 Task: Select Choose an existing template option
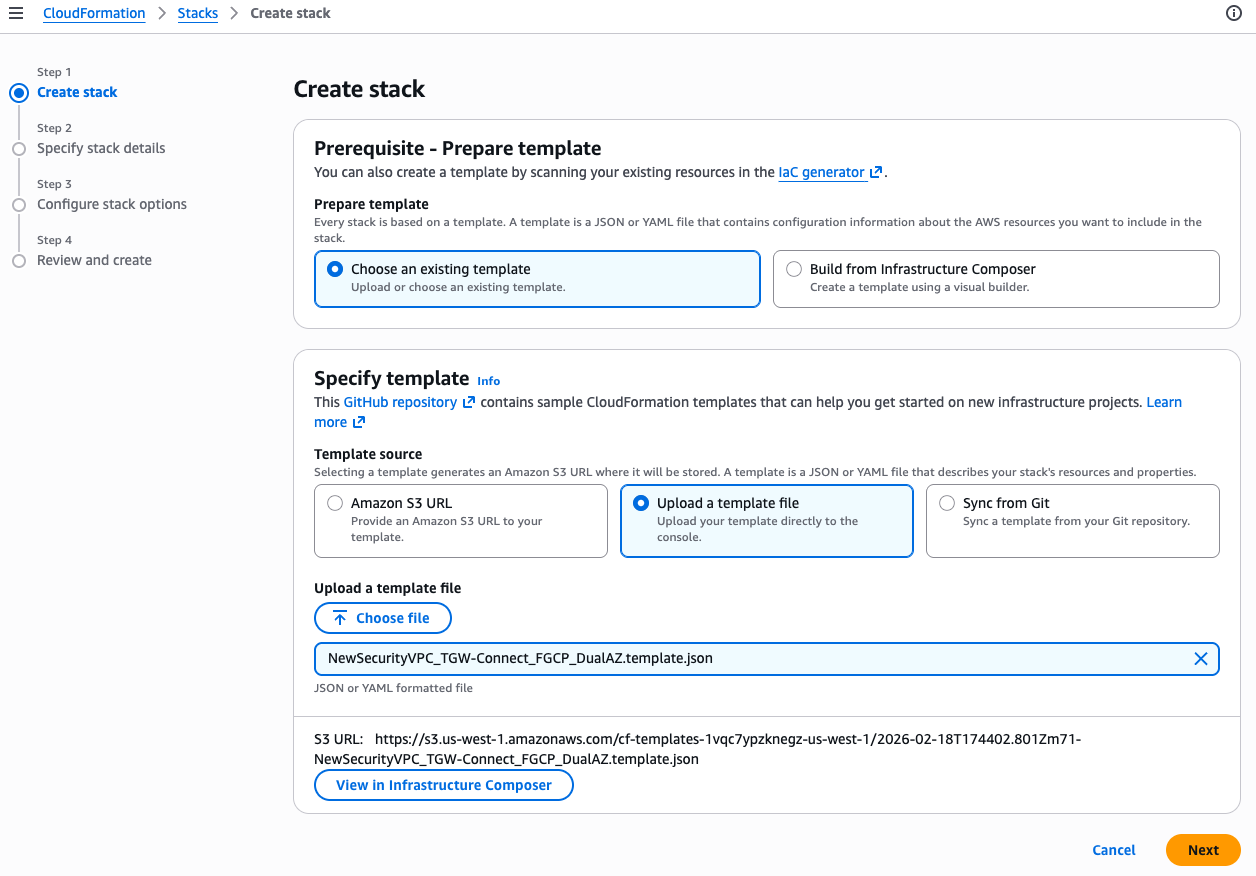335,269
